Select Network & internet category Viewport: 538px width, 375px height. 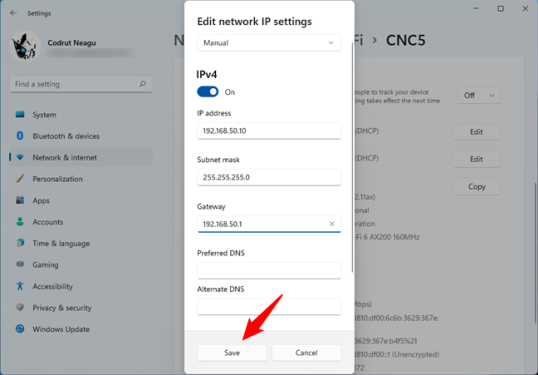[81, 157]
